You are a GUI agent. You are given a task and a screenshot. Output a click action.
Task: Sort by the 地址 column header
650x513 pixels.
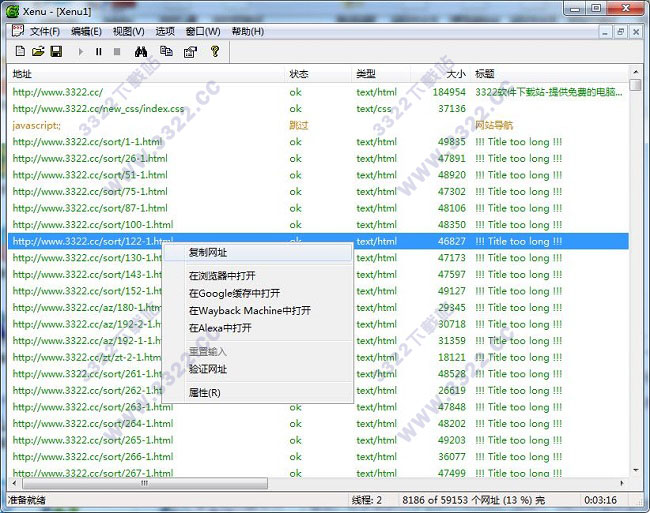22,74
